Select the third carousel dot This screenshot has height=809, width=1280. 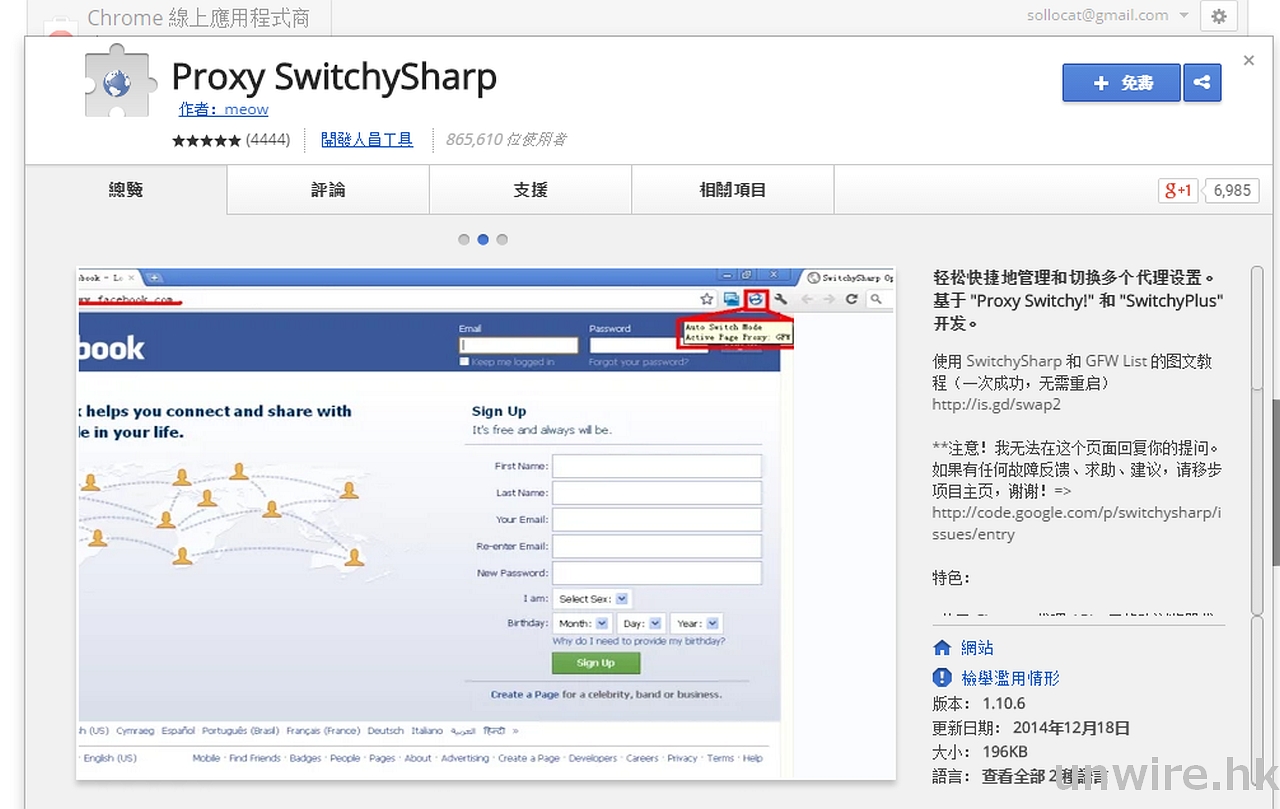502,240
